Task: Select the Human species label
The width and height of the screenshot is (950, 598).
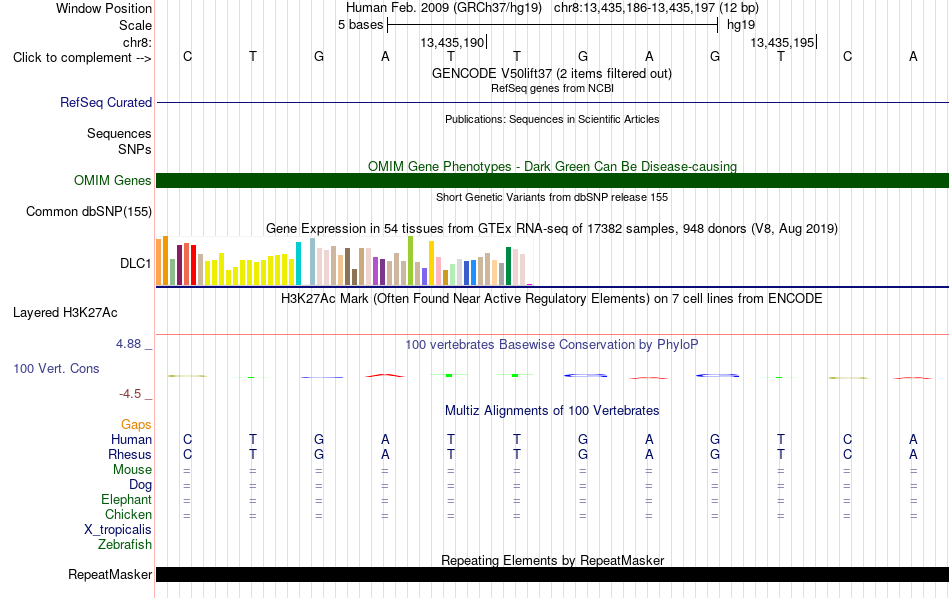Action: [131, 439]
